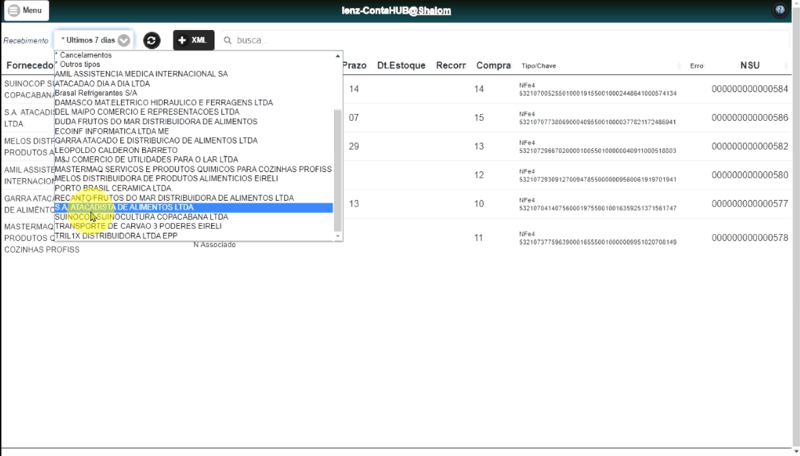
Task: Click the dropdown list scroll-up arrow
Action: pyautogui.click(x=337, y=56)
